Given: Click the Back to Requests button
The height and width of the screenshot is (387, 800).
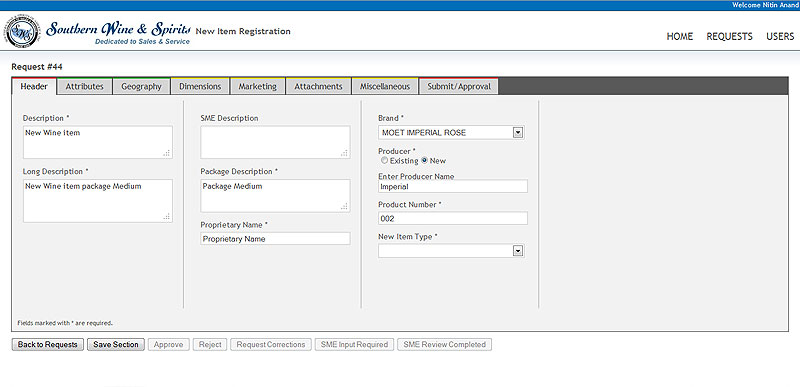Looking at the screenshot, I should pyautogui.click(x=47, y=345).
